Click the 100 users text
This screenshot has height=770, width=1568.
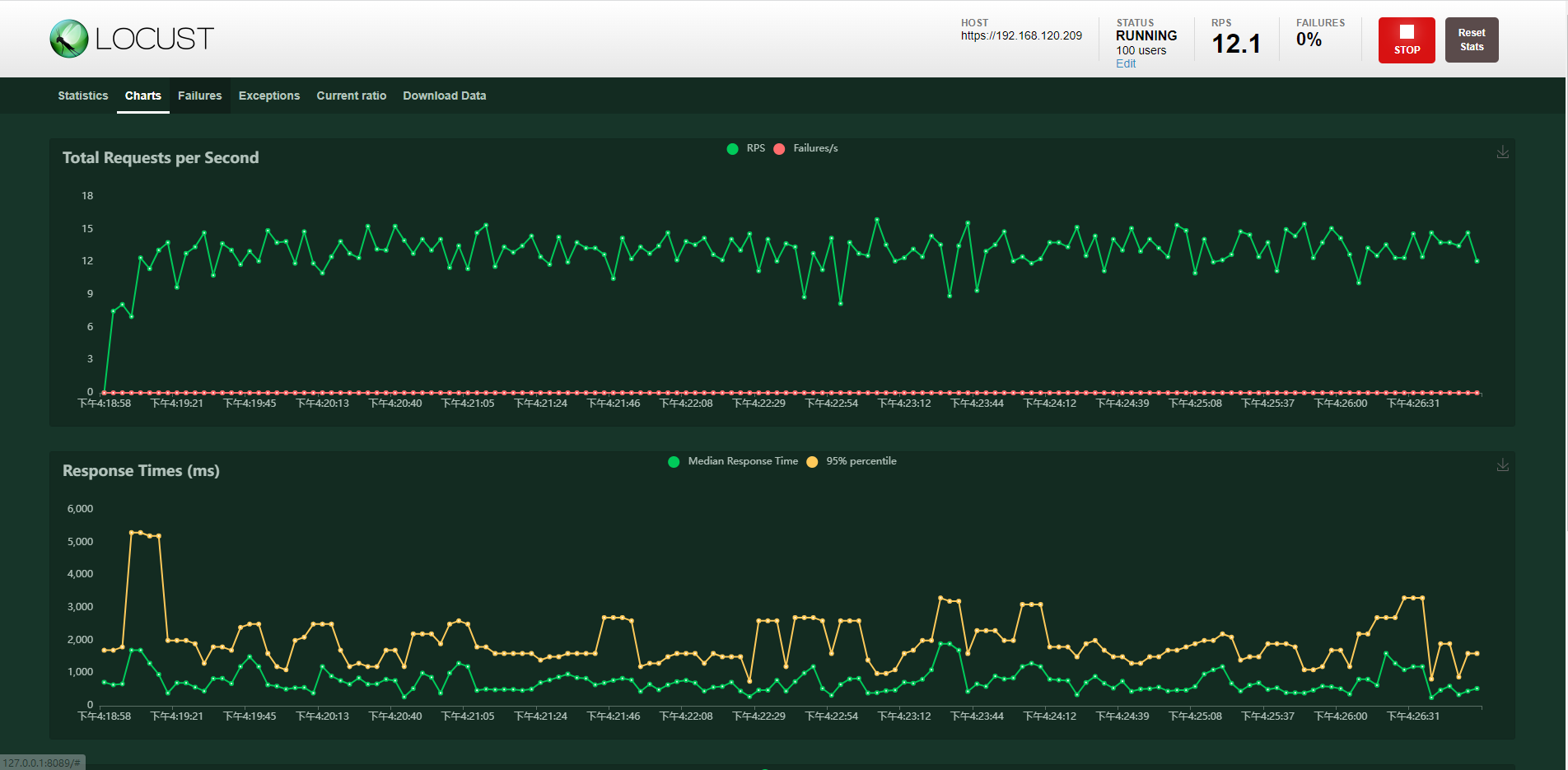click(1141, 50)
